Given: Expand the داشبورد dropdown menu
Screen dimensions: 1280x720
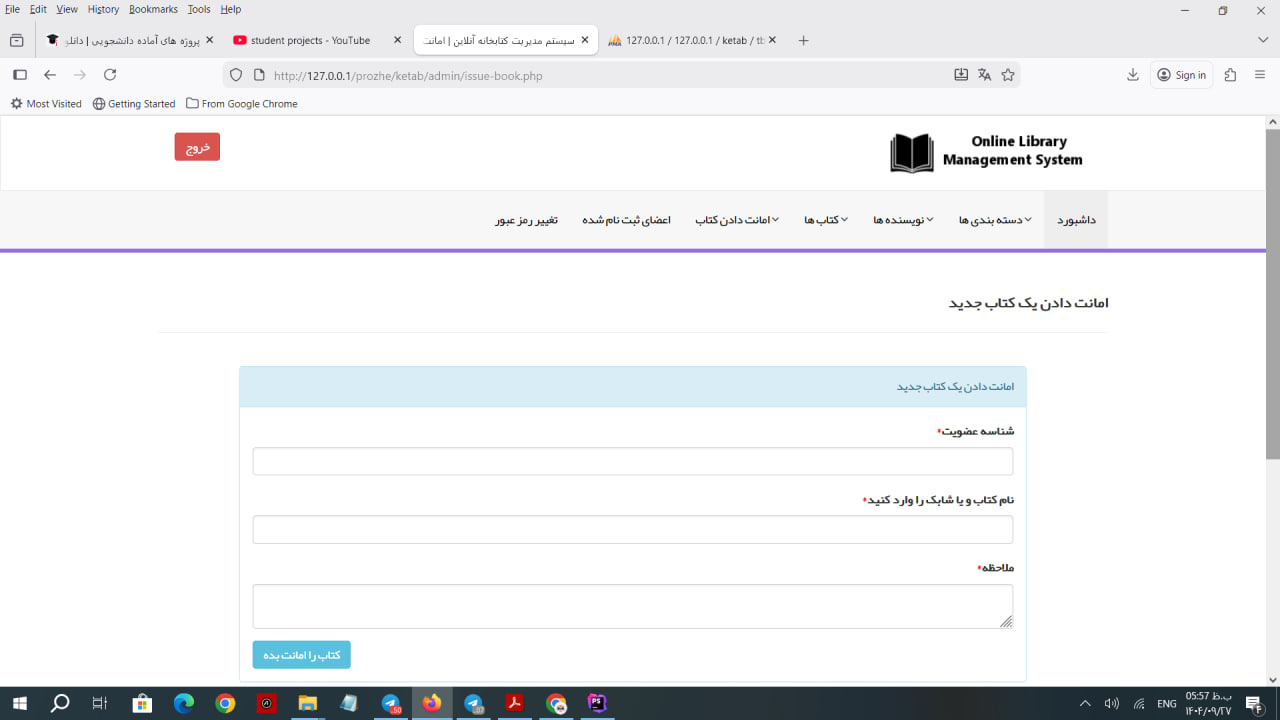Looking at the screenshot, I should coord(1075,220).
